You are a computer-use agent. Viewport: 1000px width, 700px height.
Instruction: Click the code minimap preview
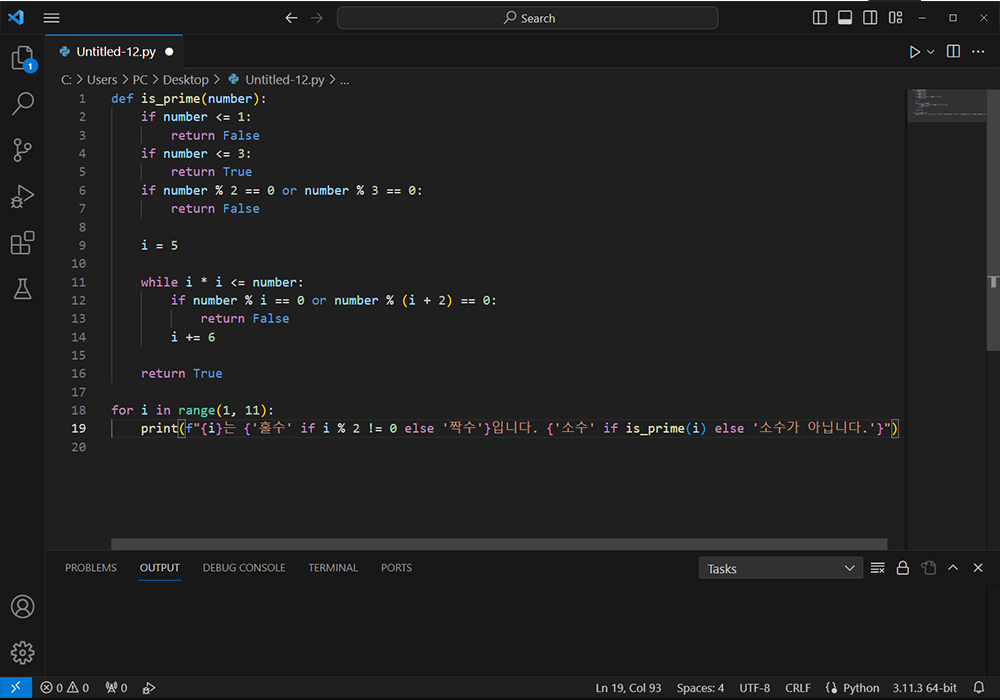[x=946, y=105]
